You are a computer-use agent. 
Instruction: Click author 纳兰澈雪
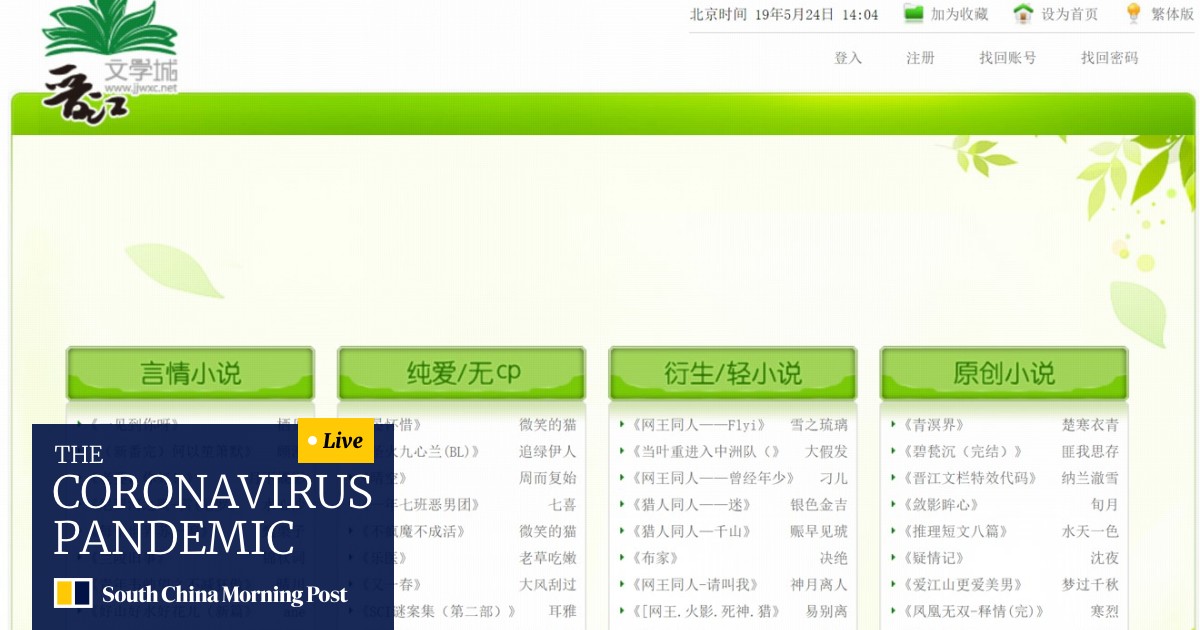[1090, 478]
